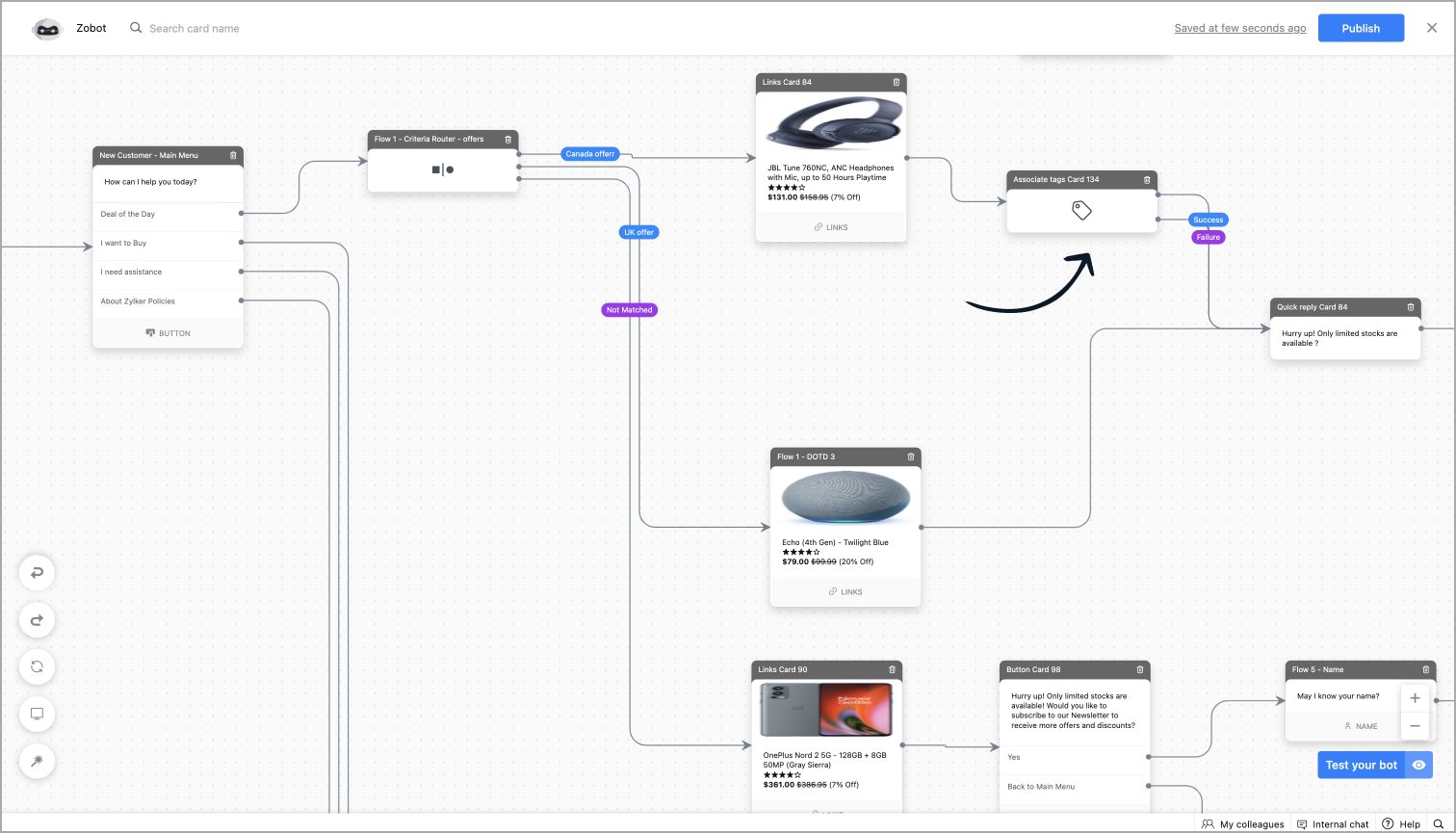Delete Links Card 90 using trash icon
Viewport: 1456px width, 833px height.
click(892, 669)
